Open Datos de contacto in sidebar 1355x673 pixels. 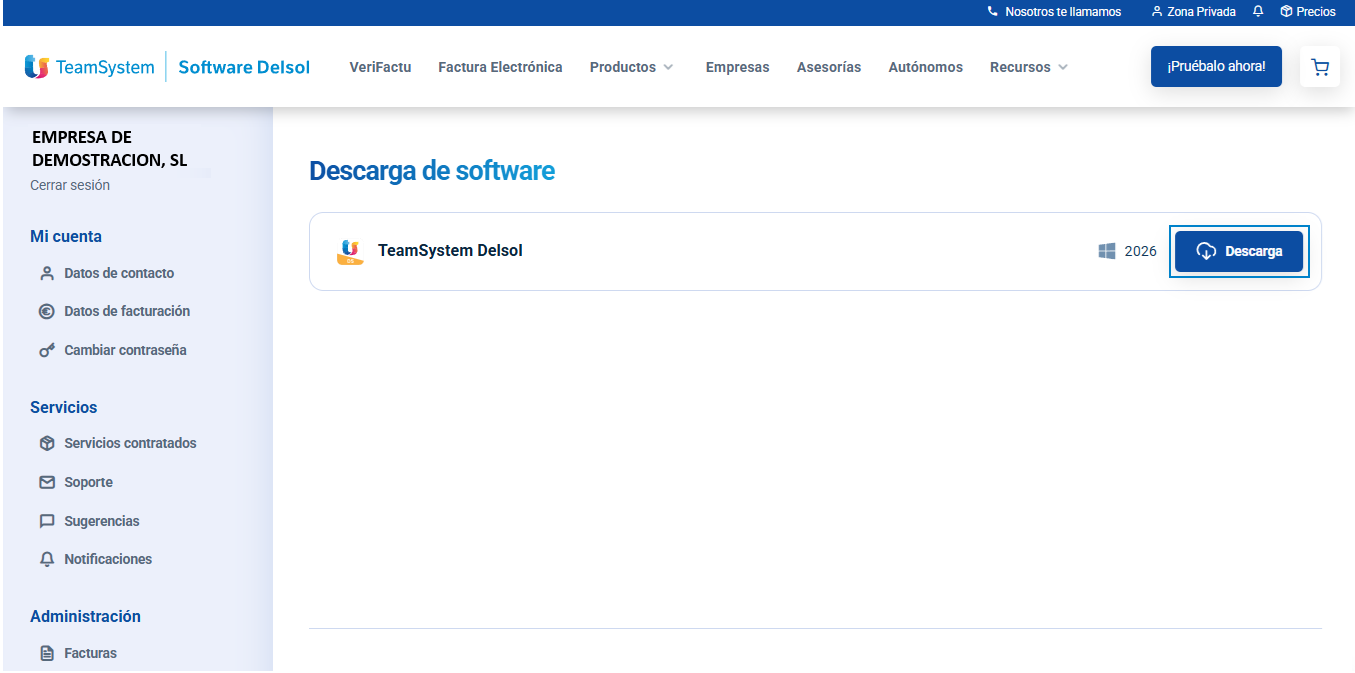(119, 273)
